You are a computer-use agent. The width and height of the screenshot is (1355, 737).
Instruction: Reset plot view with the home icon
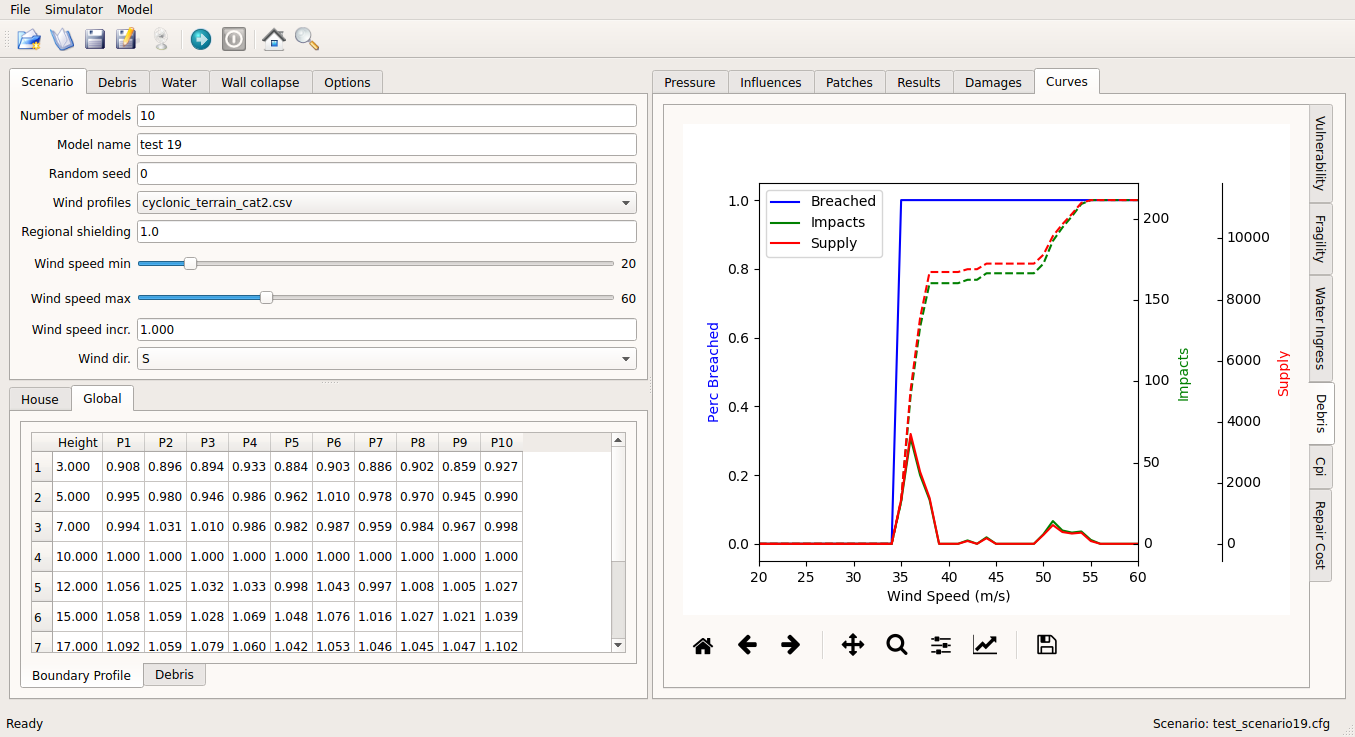point(703,645)
